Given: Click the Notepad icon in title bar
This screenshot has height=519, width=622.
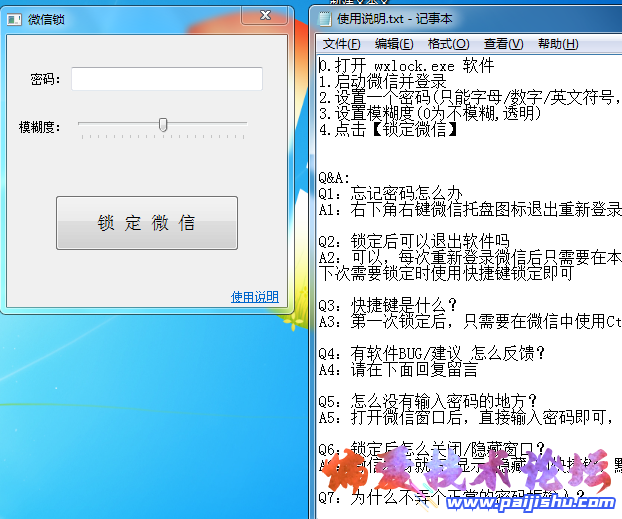Looking at the screenshot, I should point(324,18).
